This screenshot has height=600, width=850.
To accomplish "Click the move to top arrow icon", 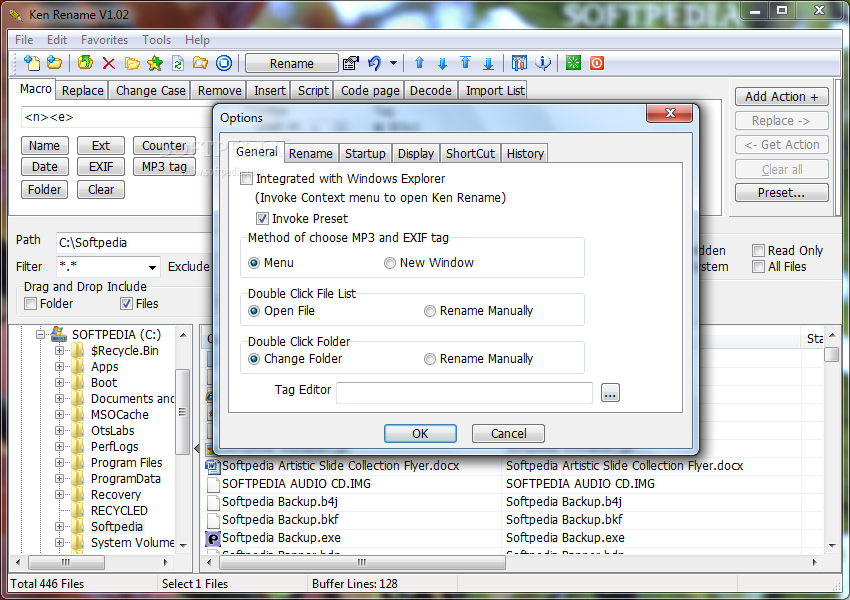I will [x=466, y=63].
